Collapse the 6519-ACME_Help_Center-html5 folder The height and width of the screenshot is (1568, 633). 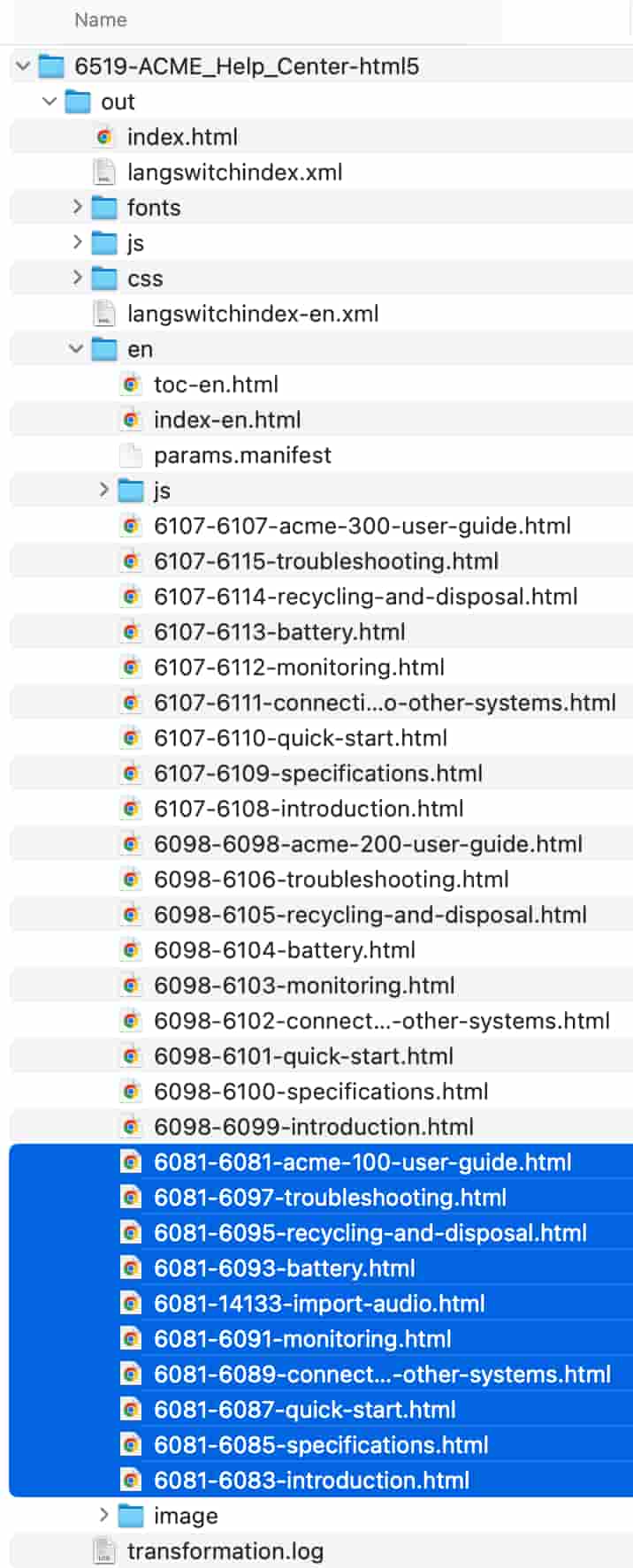coord(24,66)
